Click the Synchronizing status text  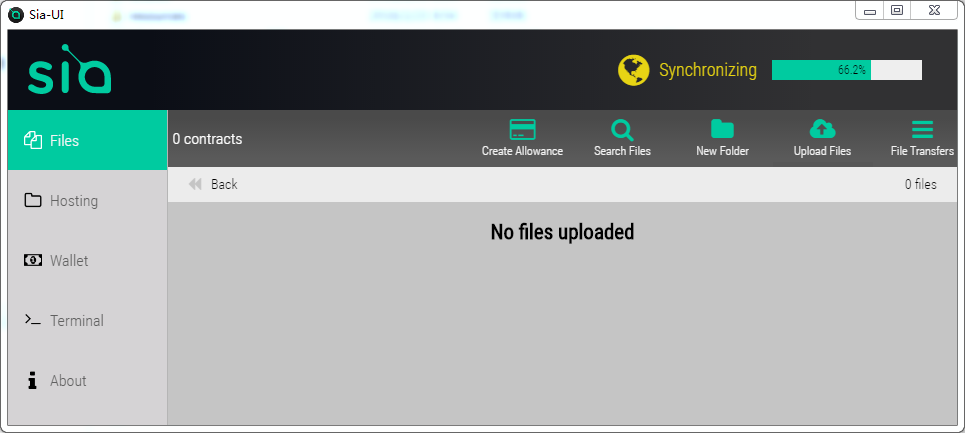[x=708, y=70]
